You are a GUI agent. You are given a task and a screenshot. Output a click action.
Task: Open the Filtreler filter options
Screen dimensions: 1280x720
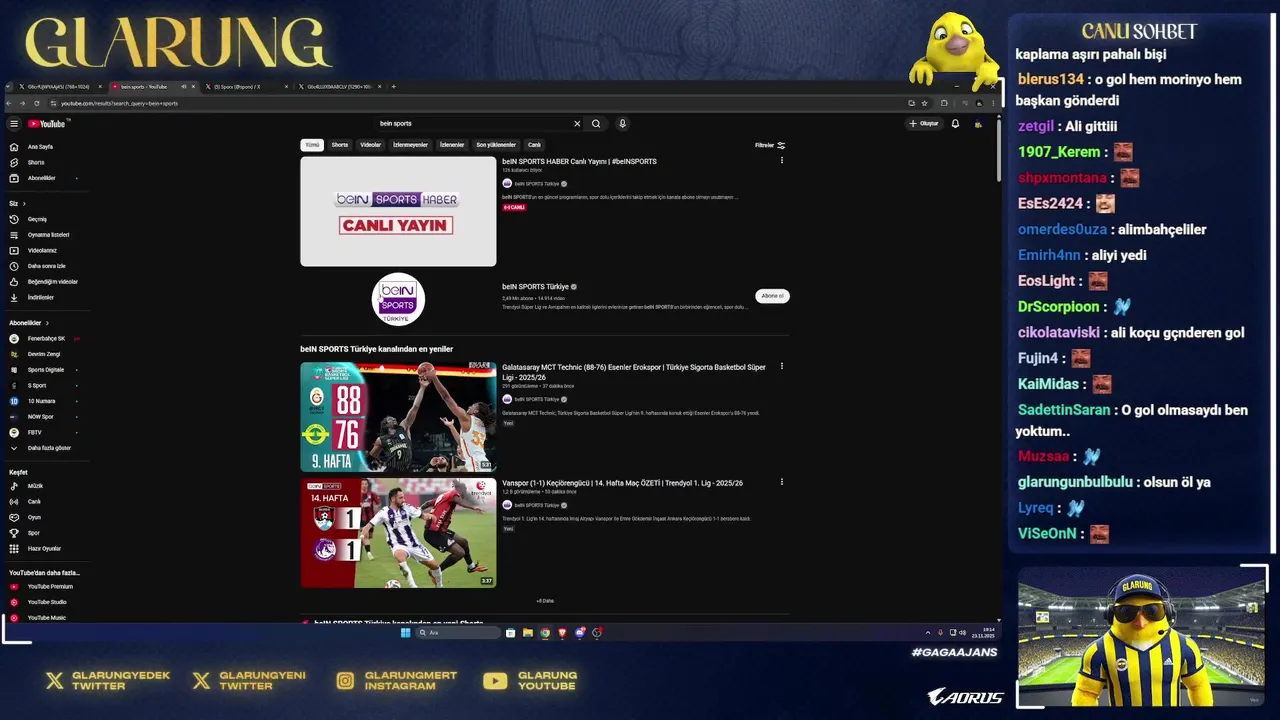point(770,145)
